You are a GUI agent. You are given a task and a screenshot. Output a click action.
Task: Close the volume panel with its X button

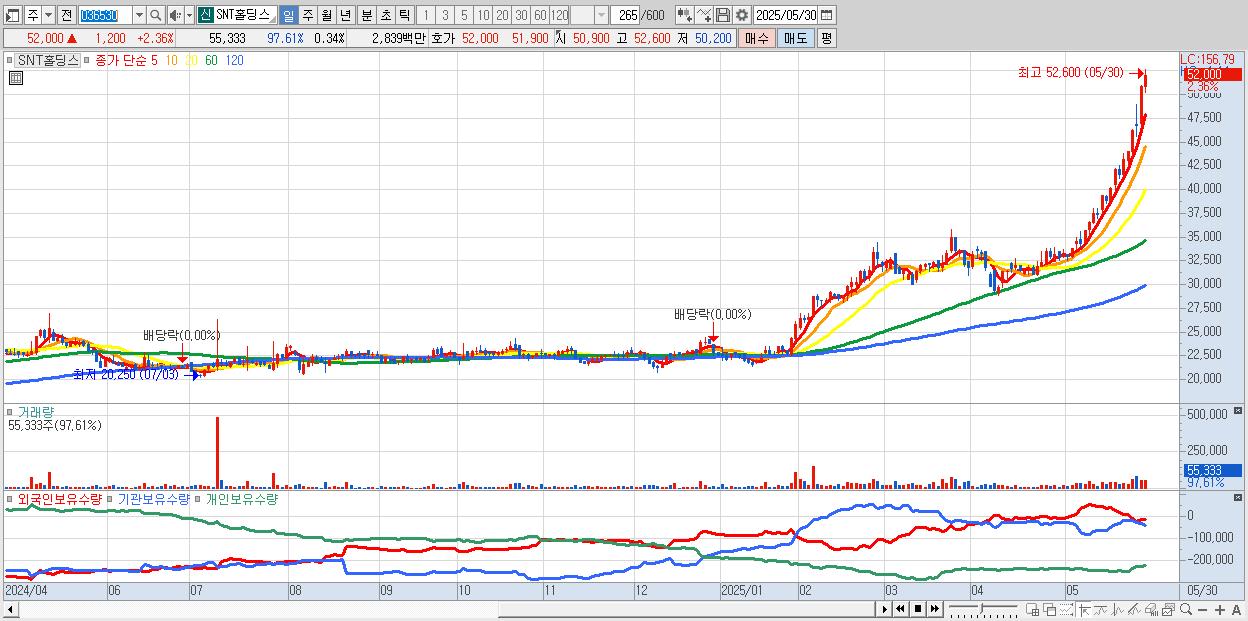(1239, 411)
